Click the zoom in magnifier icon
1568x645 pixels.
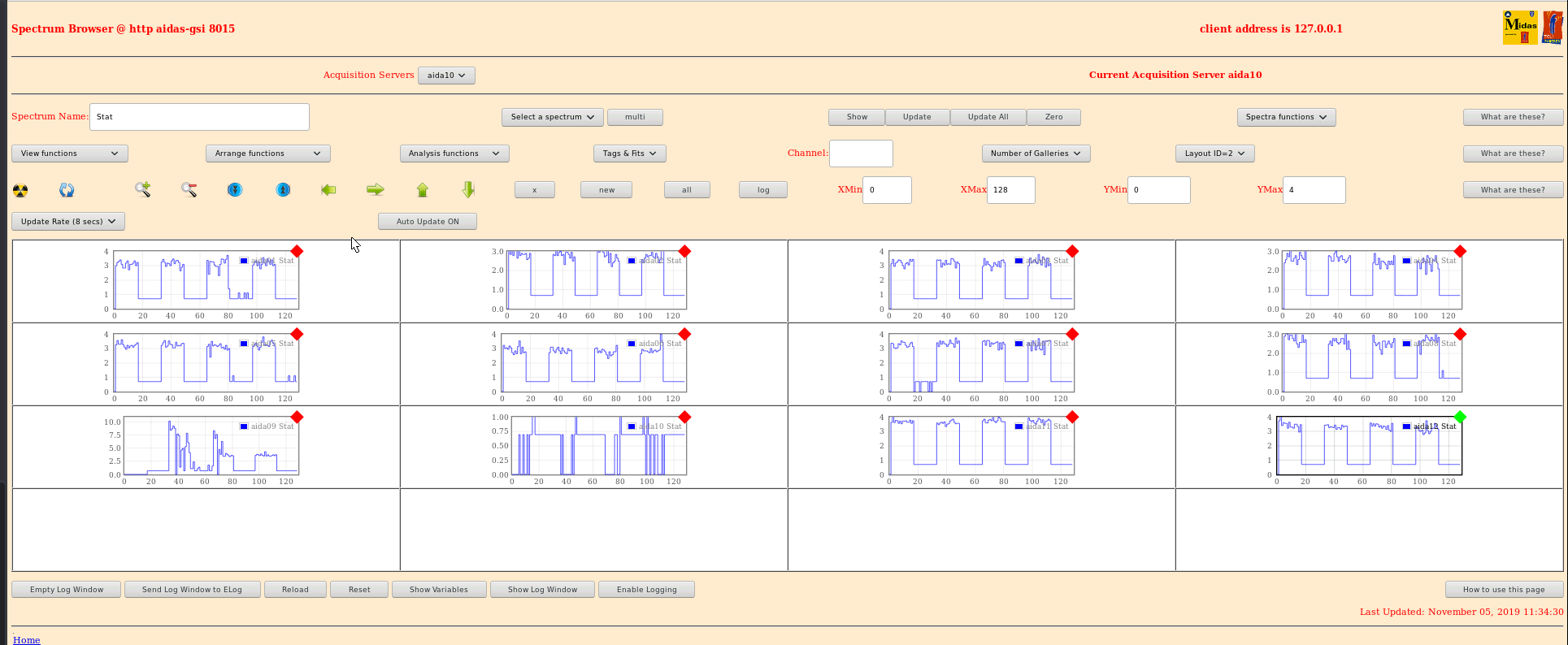pos(142,189)
